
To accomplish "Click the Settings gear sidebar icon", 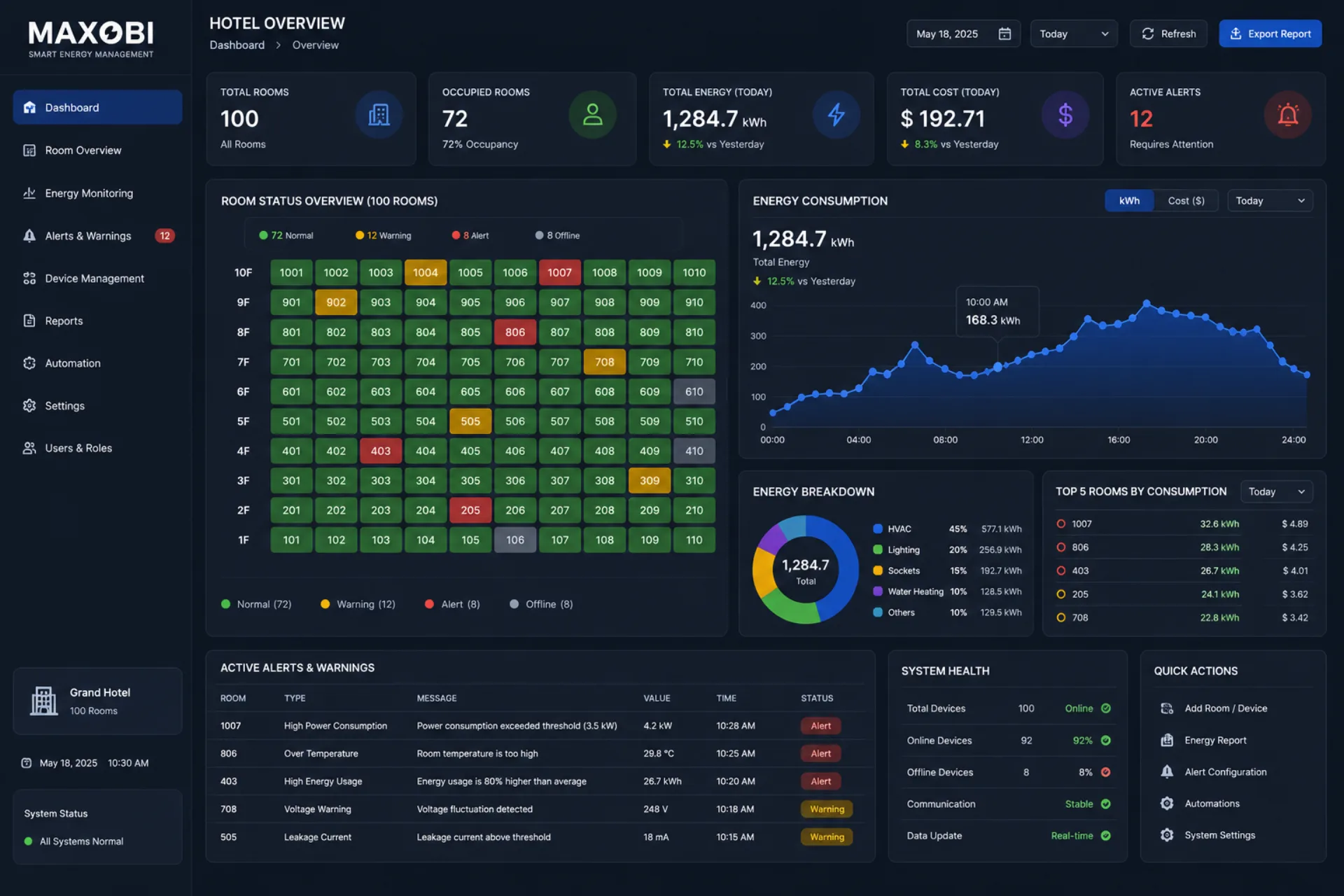I will pos(29,405).
